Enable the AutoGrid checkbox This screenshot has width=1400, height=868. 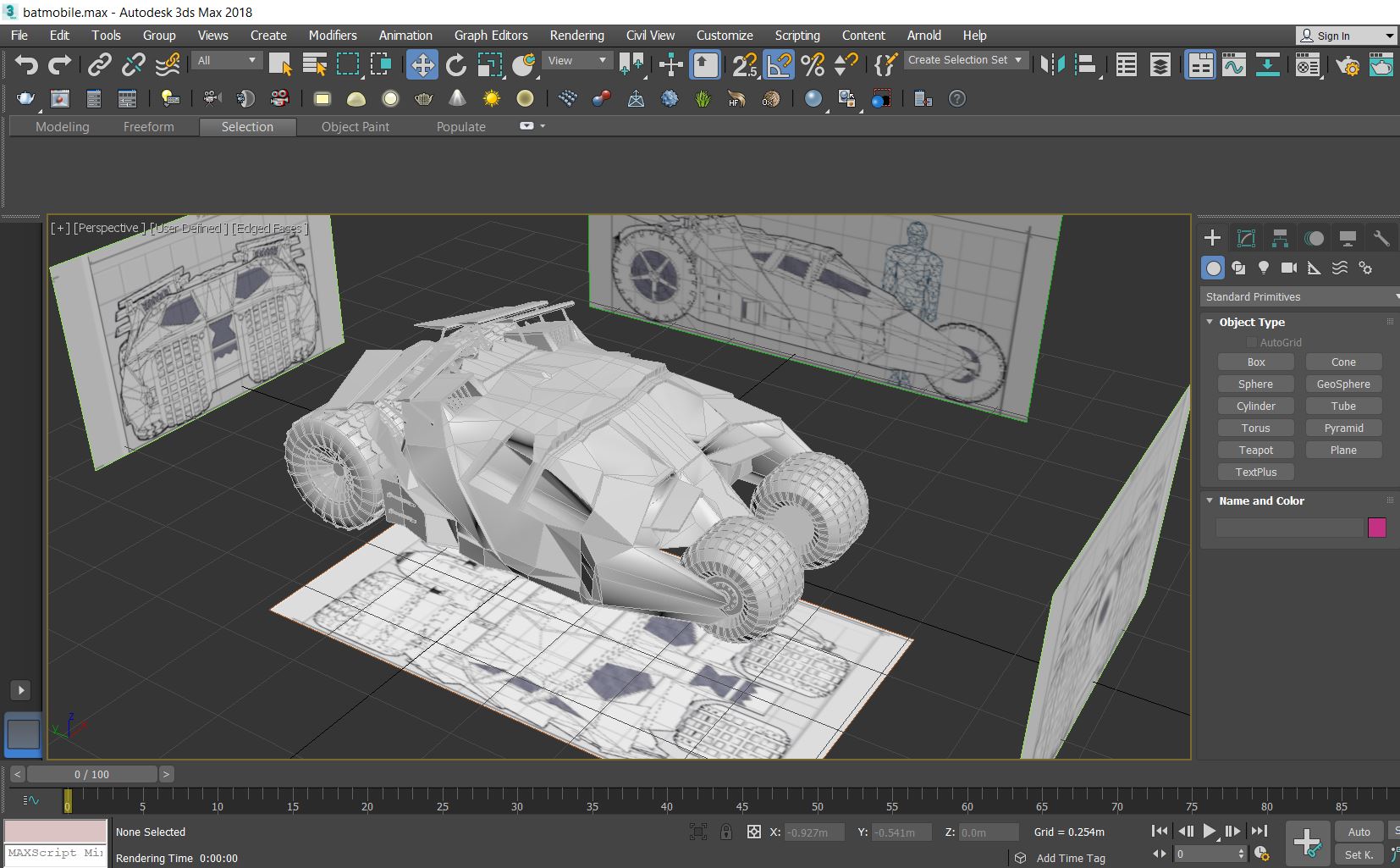tap(1252, 342)
